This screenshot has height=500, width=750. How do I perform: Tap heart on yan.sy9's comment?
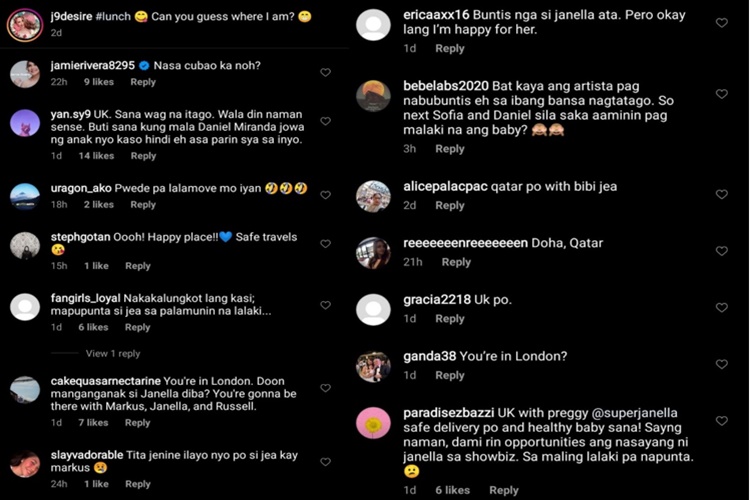(x=325, y=121)
